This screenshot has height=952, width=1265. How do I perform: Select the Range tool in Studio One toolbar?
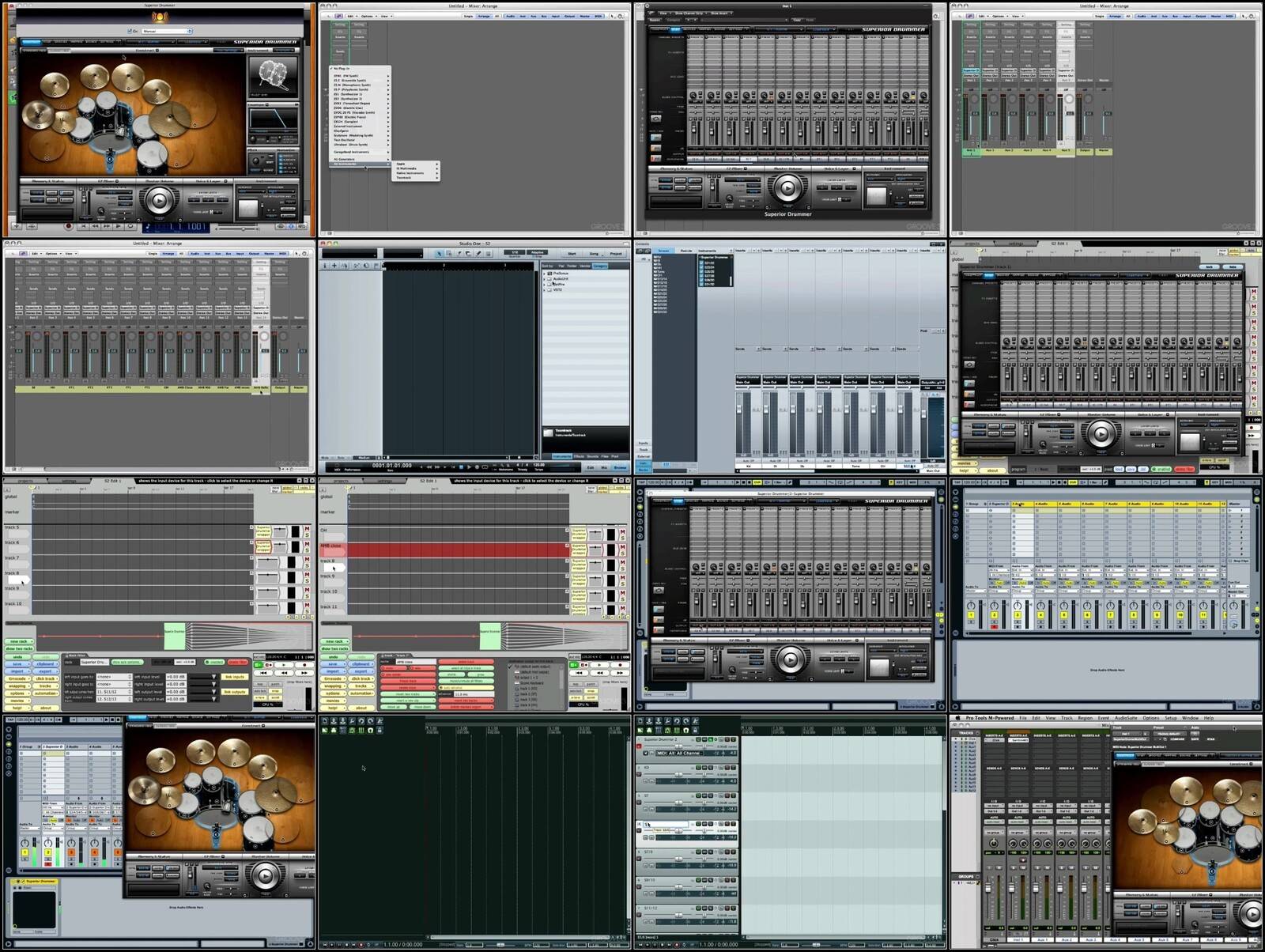448,254
